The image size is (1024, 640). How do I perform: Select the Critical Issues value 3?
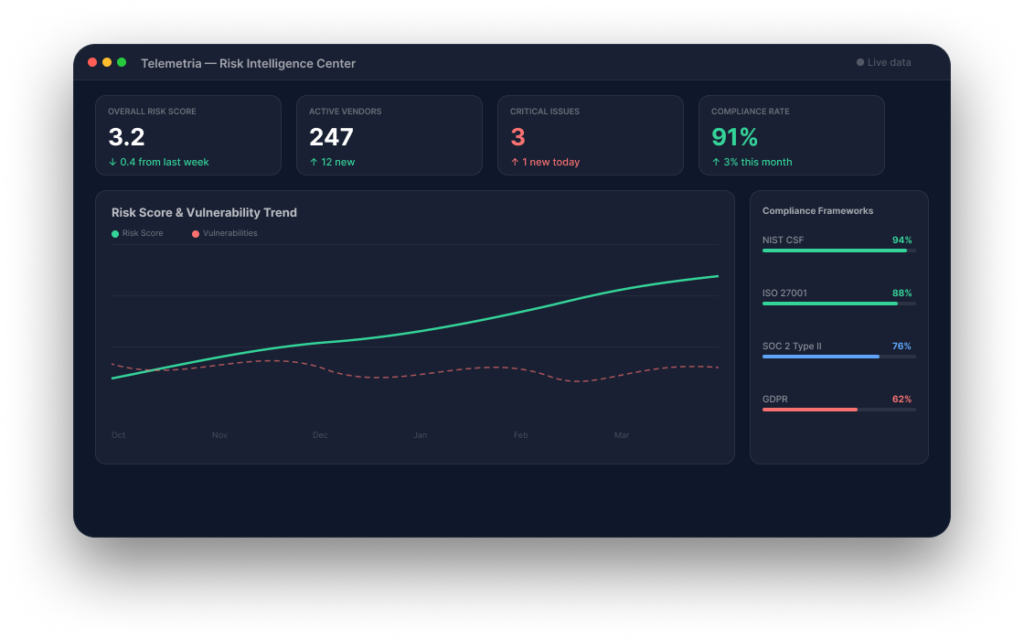[x=518, y=138]
